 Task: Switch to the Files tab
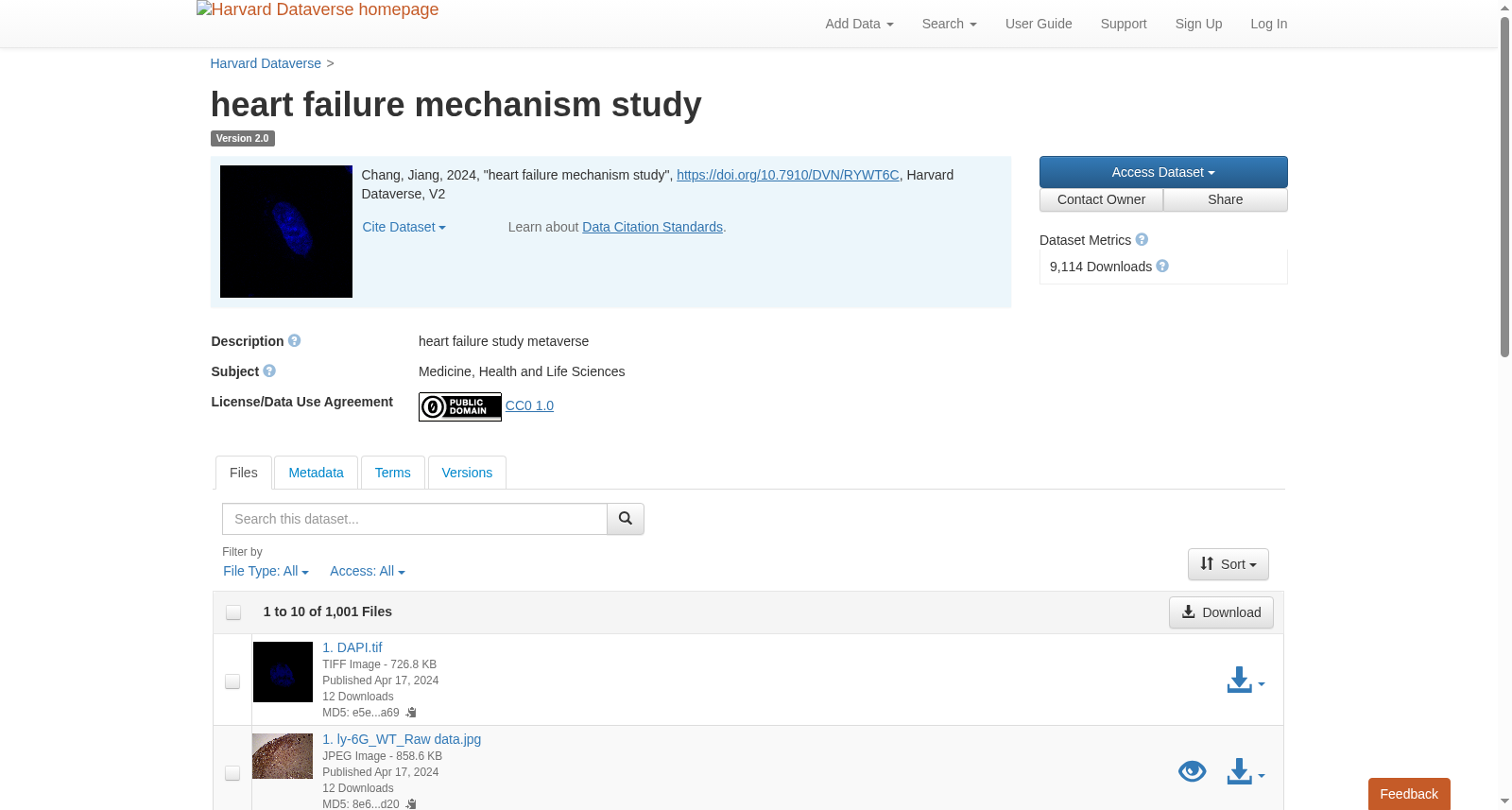(244, 473)
